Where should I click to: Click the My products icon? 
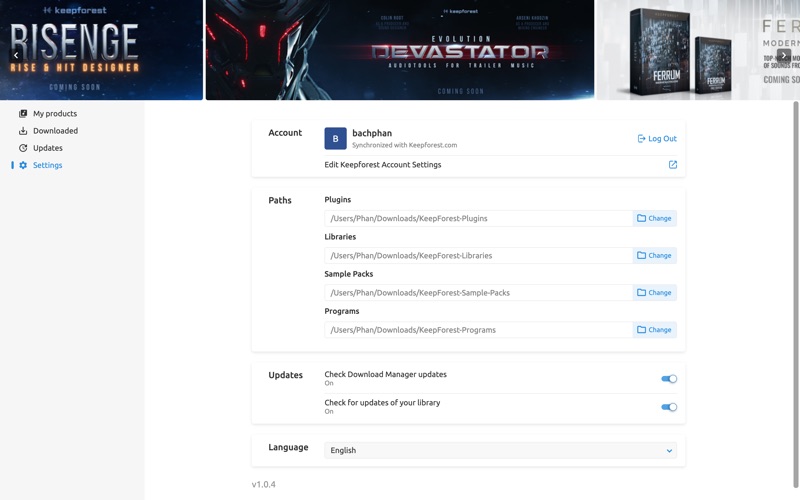coord(23,113)
